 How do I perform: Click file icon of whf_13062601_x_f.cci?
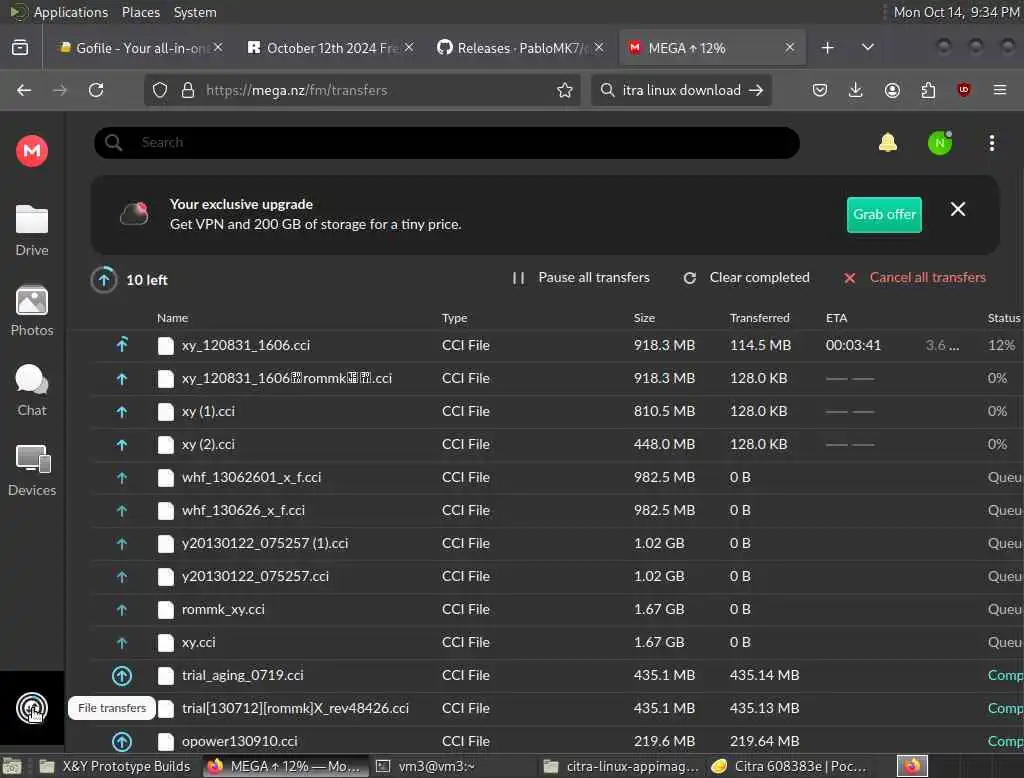tap(166, 478)
